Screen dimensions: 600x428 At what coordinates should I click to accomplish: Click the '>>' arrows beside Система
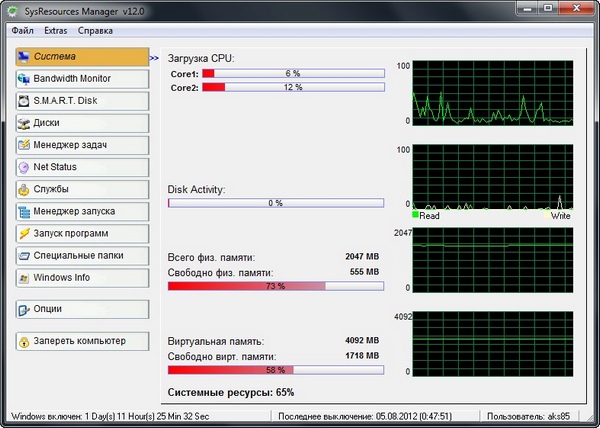(154, 59)
